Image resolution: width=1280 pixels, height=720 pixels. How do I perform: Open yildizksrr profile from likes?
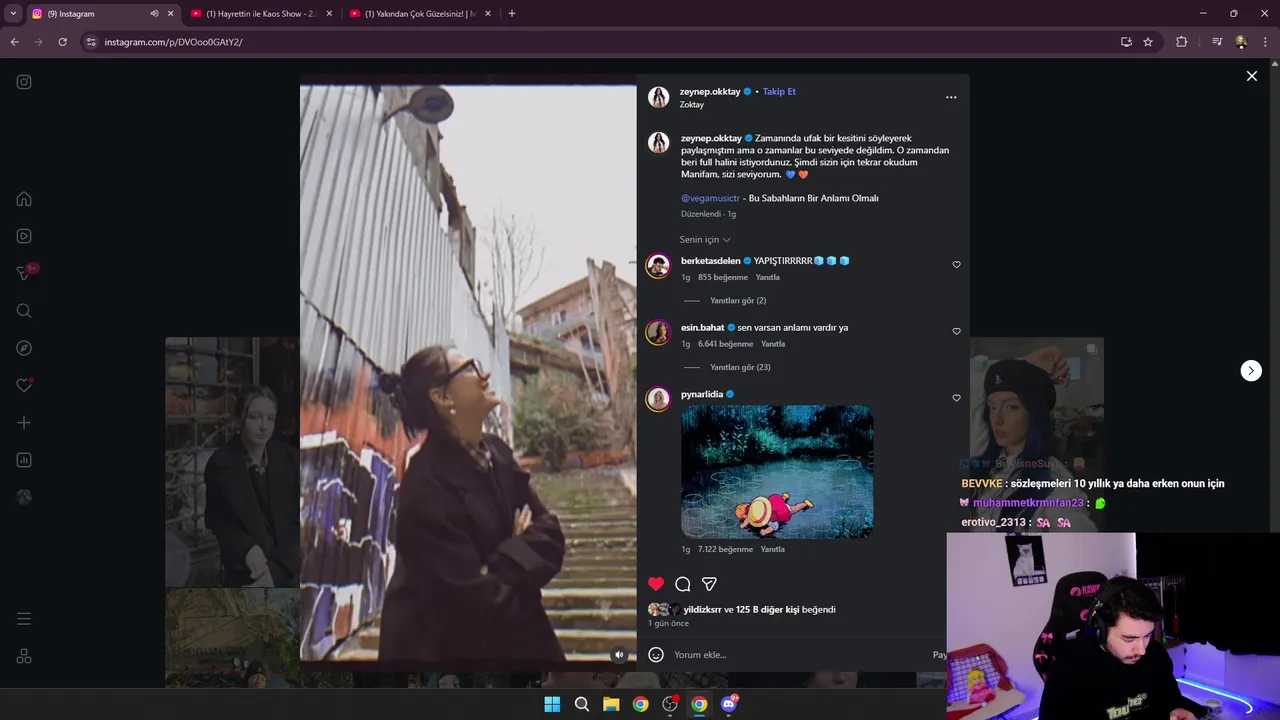pyautogui.click(x=702, y=609)
